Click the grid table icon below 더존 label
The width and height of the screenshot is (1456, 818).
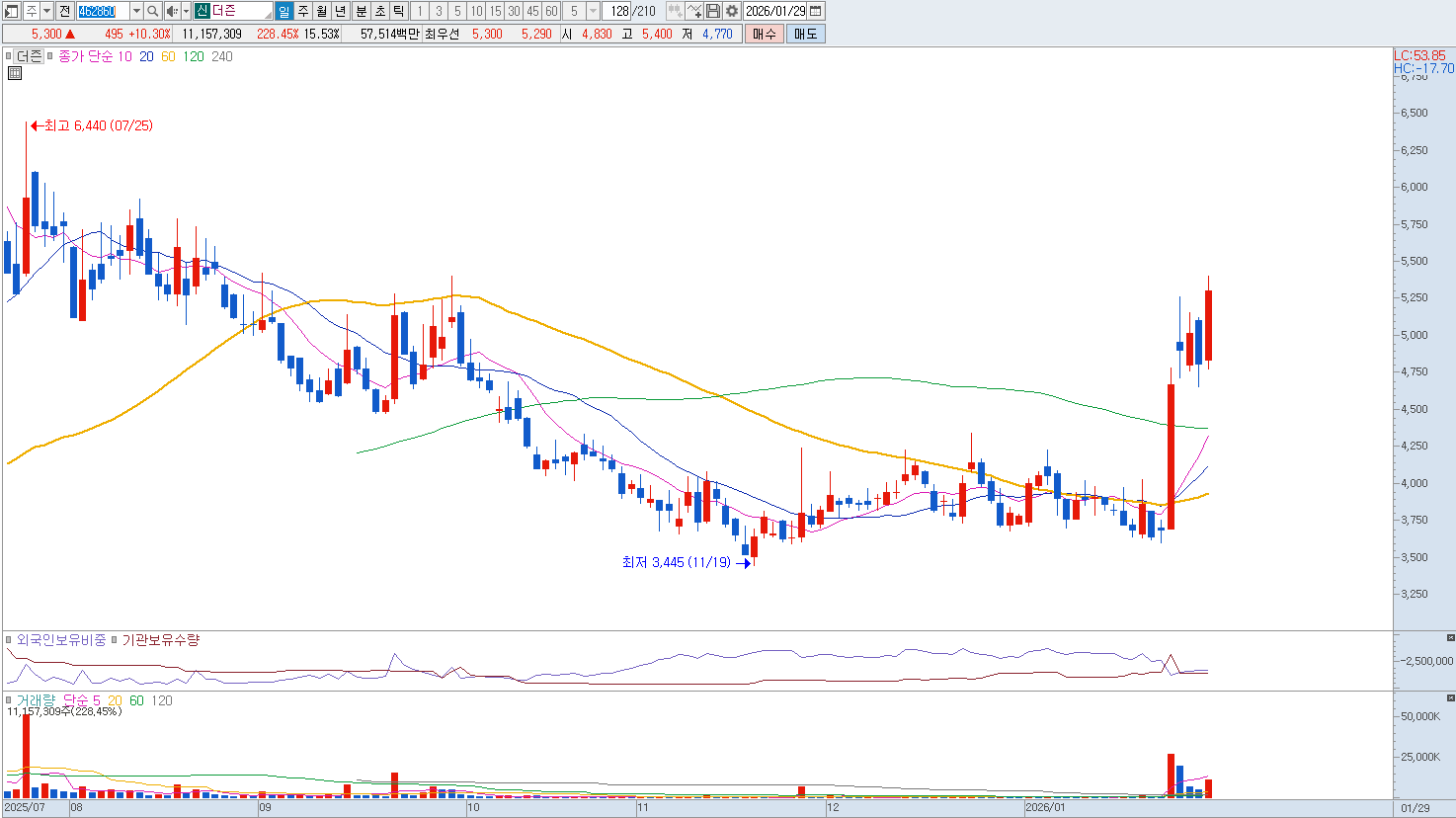[x=15, y=73]
